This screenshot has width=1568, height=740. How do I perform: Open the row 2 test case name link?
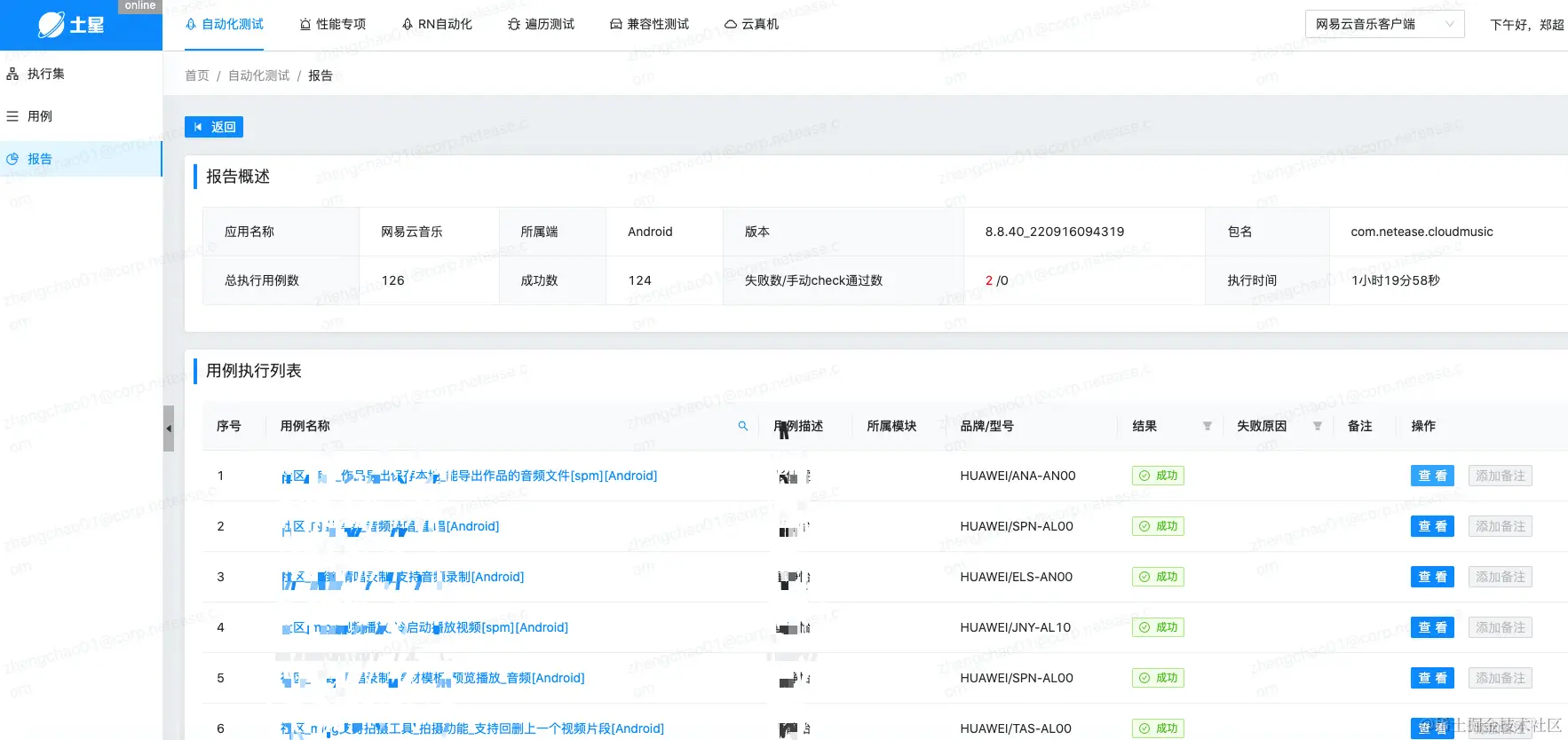tap(390, 526)
